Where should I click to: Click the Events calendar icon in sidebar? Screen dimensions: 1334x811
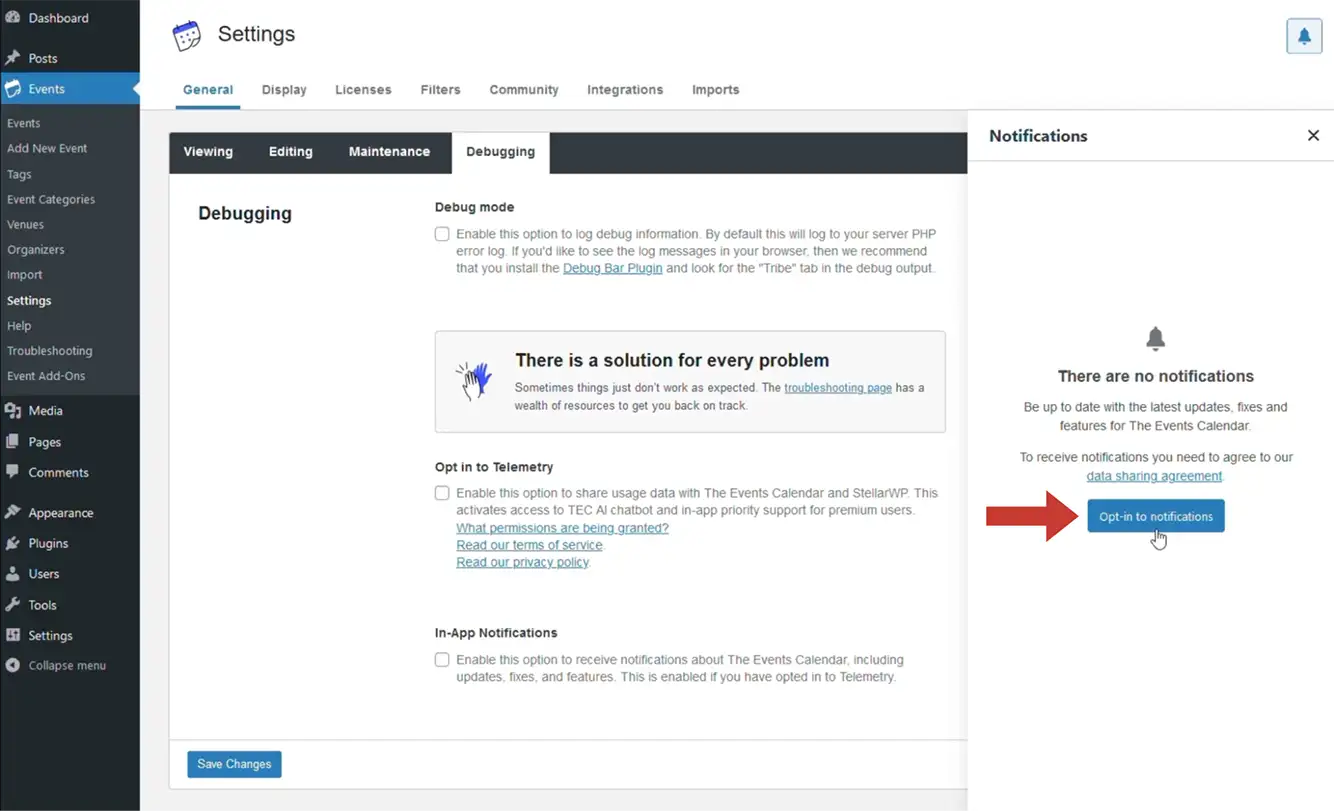click(x=13, y=89)
